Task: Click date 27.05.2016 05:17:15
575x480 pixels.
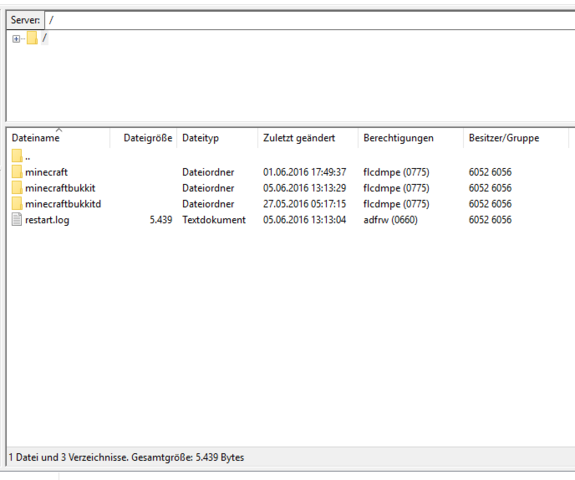Action: pyautogui.click(x=304, y=204)
